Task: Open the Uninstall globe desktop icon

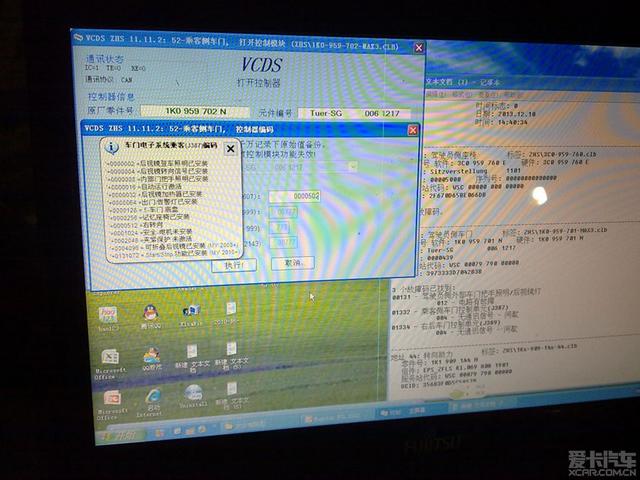Action: pos(193,393)
